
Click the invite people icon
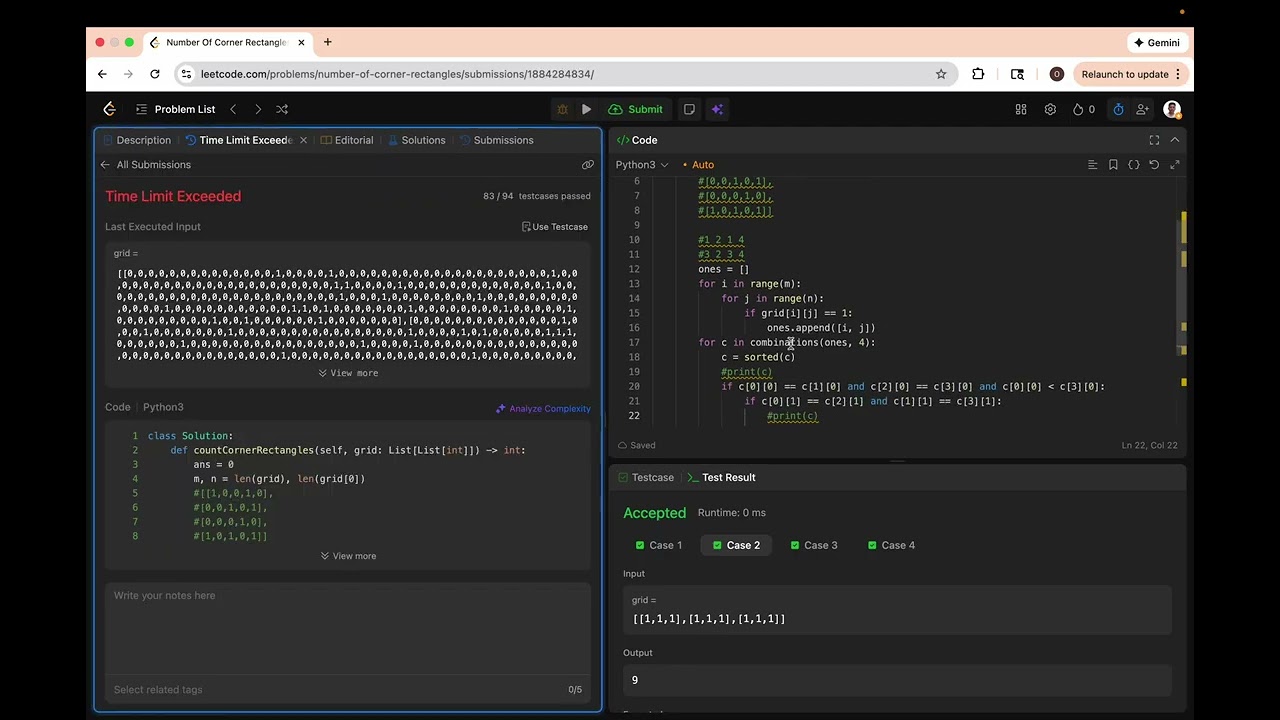click(x=1142, y=109)
